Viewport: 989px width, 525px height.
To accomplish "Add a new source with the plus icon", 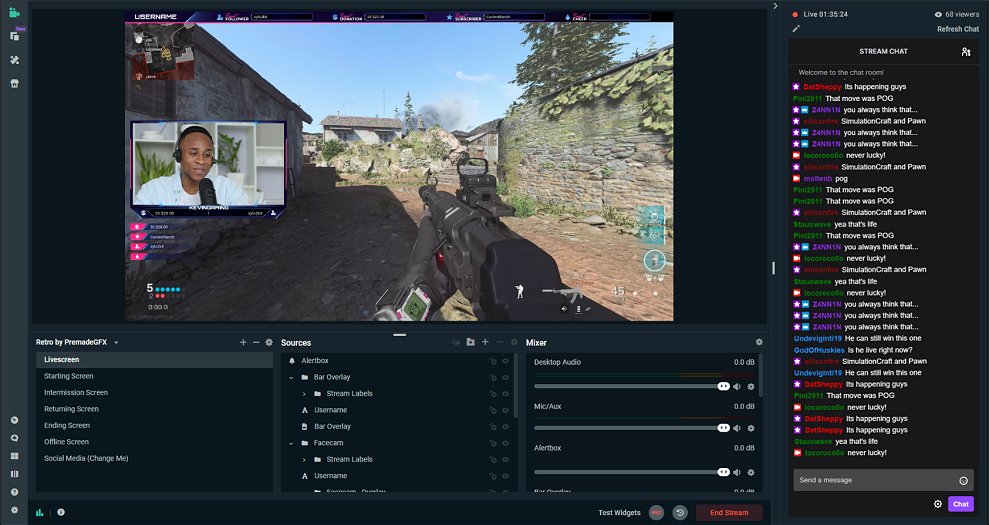I will (485, 342).
